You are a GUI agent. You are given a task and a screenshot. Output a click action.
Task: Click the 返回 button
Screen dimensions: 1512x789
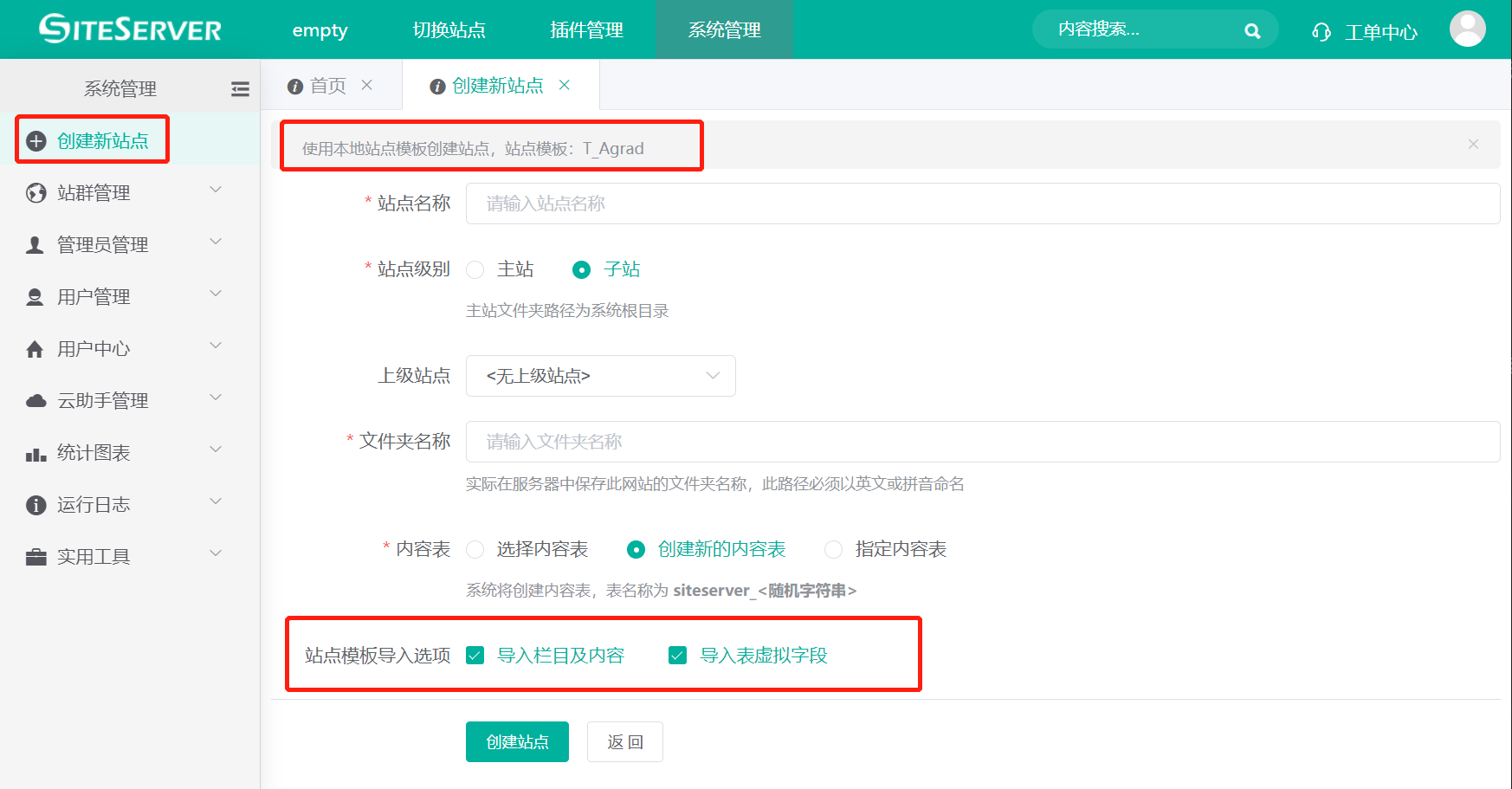(x=624, y=742)
